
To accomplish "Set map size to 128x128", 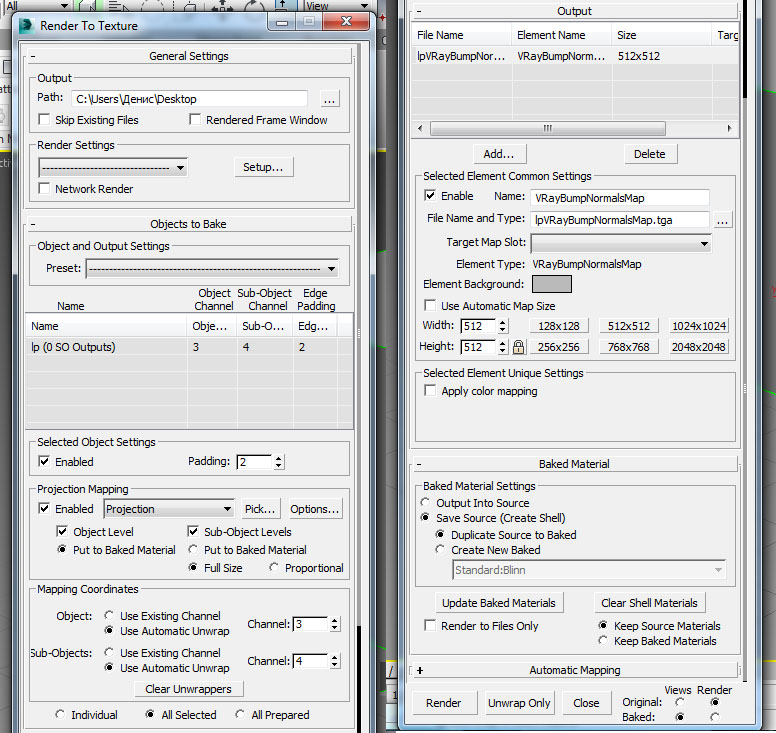I will 559,326.
